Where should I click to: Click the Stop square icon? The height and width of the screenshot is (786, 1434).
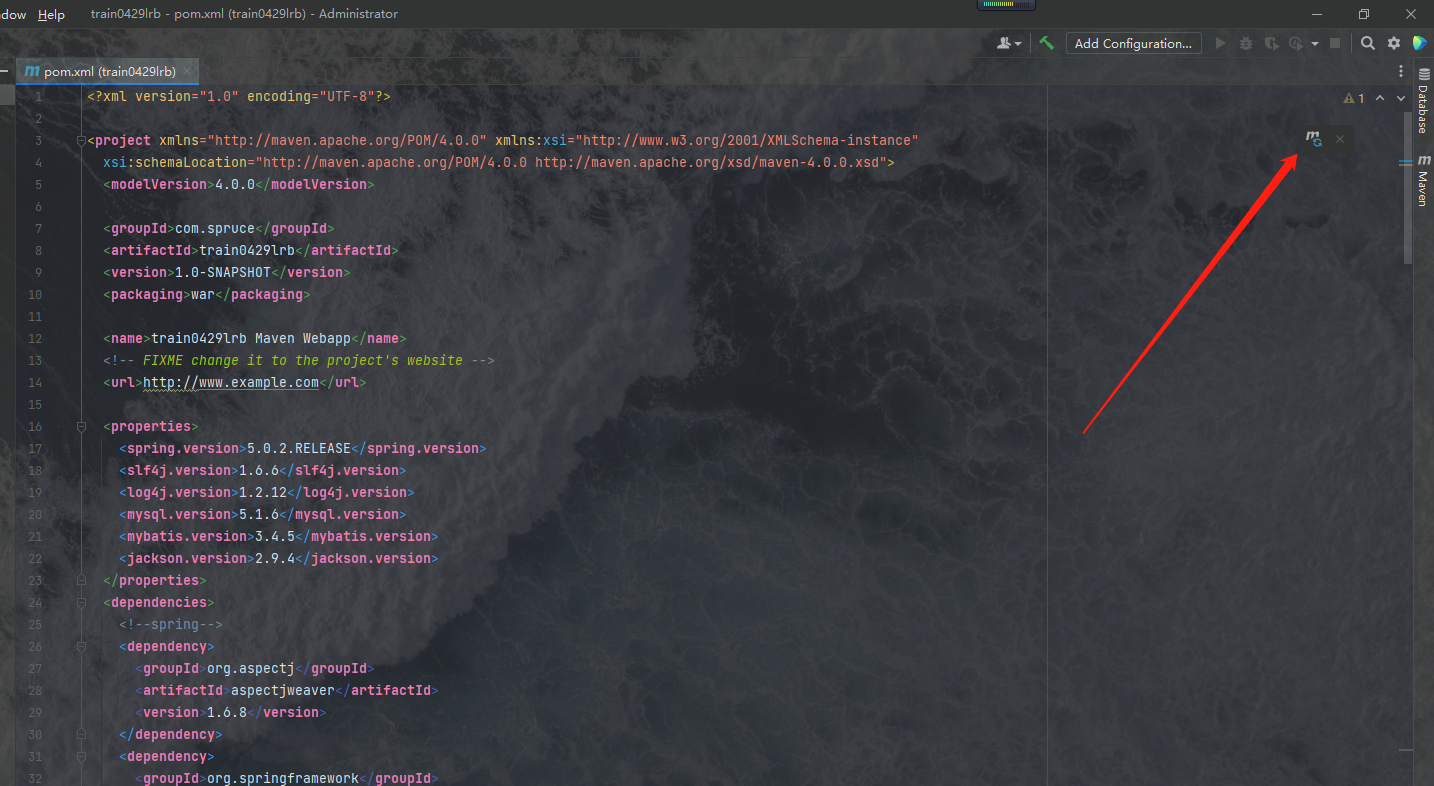coord(1335,43)
